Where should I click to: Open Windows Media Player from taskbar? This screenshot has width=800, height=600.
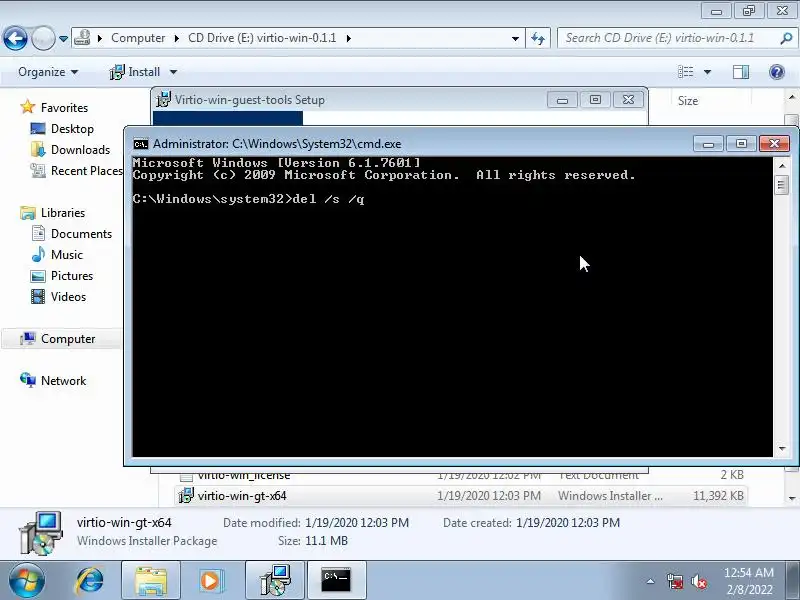[x=210, y=581]
